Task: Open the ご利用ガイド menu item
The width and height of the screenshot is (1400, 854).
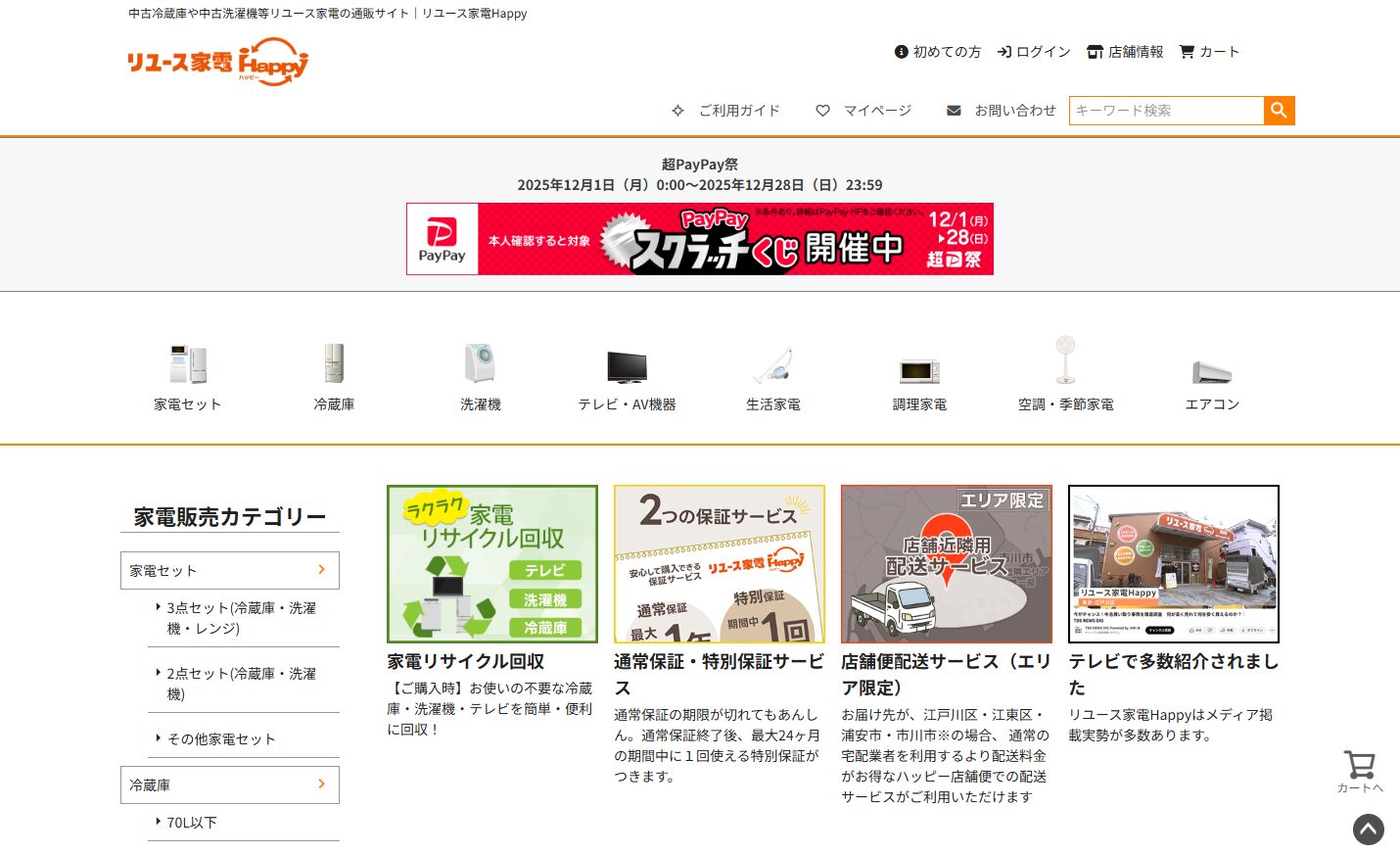Action: (724, 111)
